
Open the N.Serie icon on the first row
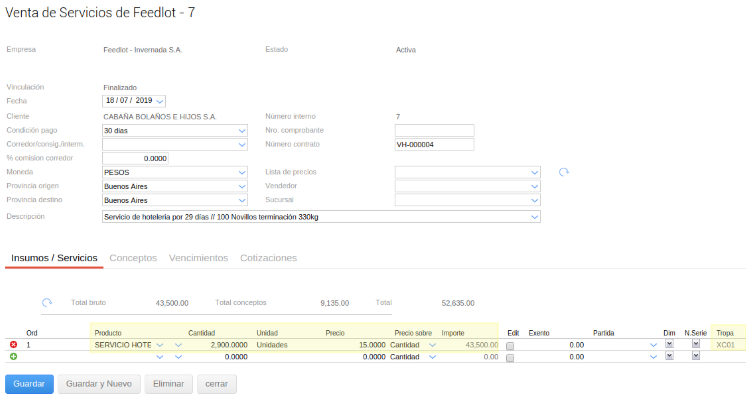point(696,344)
